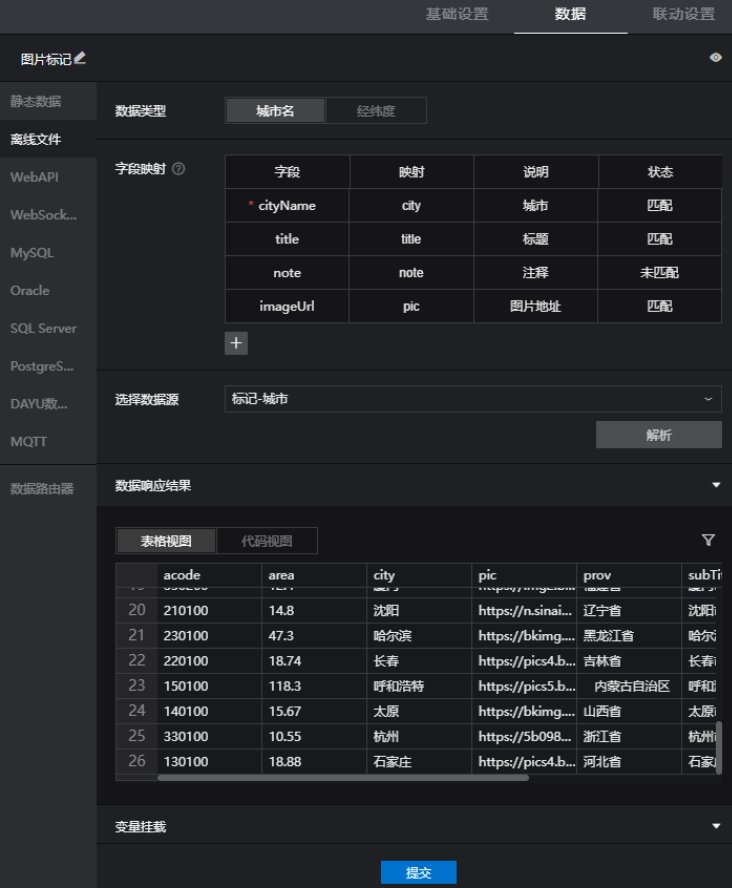Switch data type to 经纬度
This screenshot has width=732, height=888.
[376, 111]
